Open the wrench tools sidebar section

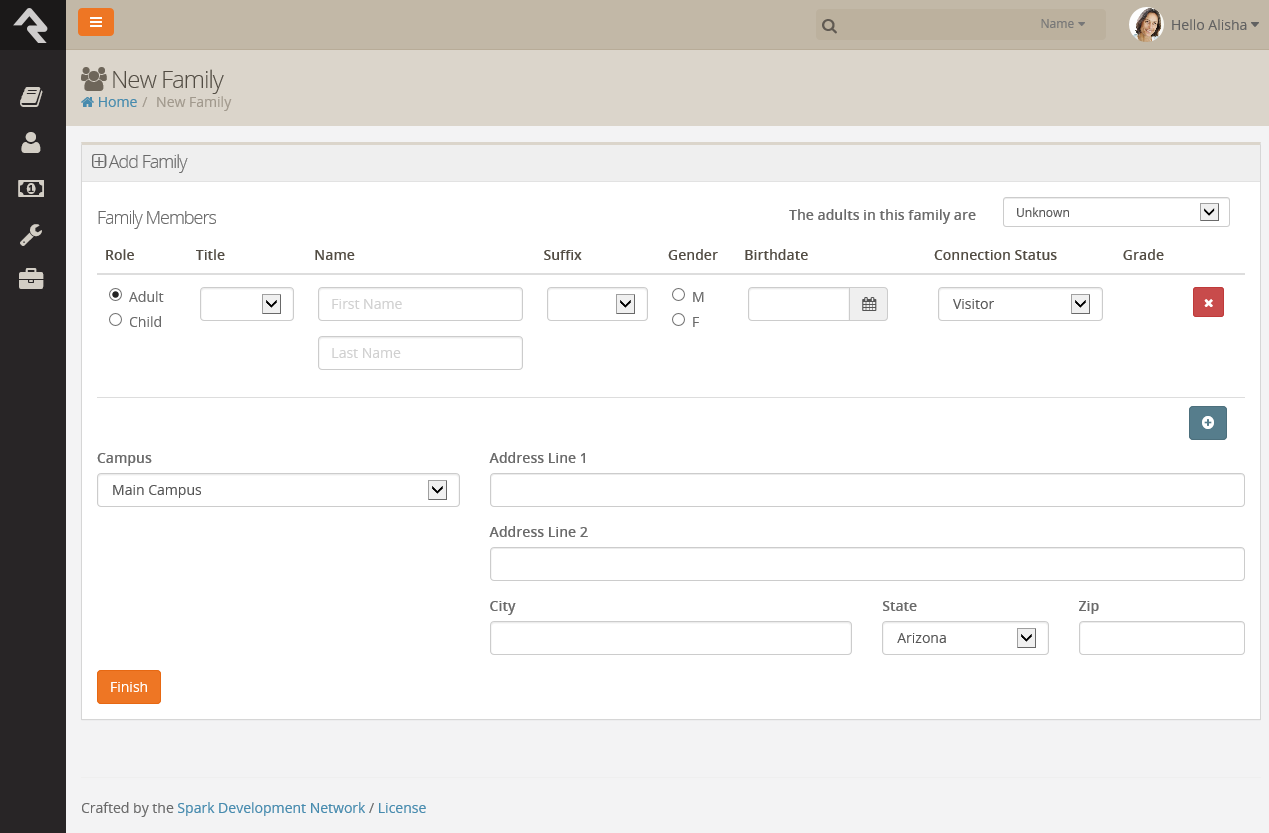pyautogui.click(x=31, y=235)
